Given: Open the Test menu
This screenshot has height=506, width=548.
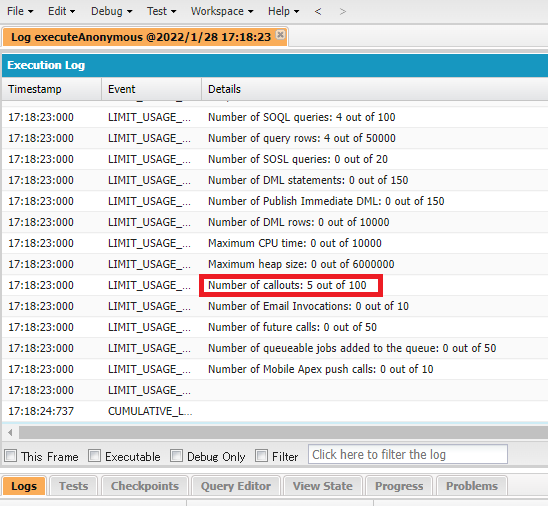Looking at the screenshot, I should tap(161, 11).
